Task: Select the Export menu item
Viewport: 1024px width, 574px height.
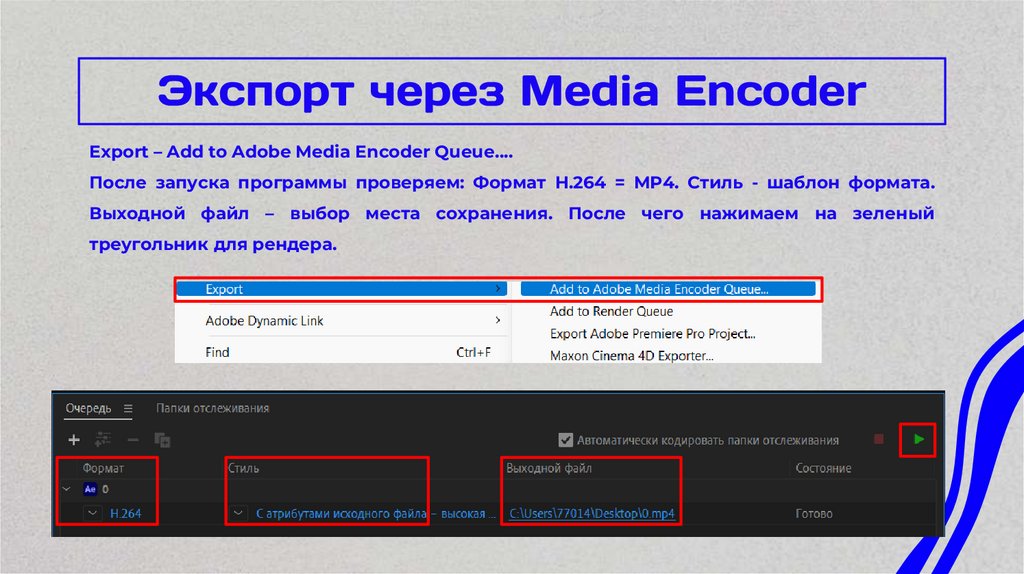Action: tap(342, 289)
